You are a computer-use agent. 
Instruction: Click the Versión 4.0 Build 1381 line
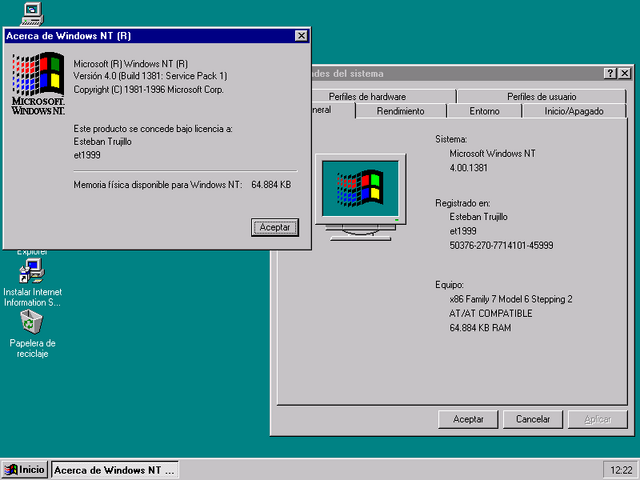tap(150, 76)
